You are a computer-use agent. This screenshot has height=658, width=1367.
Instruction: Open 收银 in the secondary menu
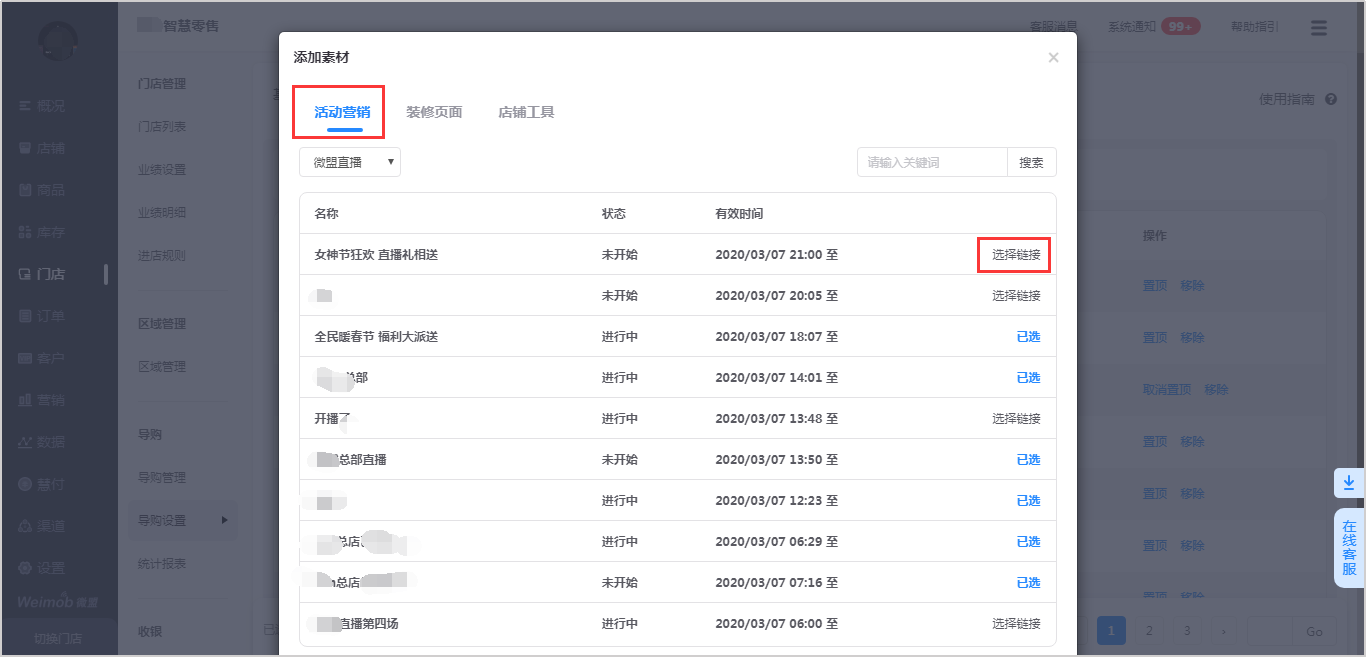point(150,632)
